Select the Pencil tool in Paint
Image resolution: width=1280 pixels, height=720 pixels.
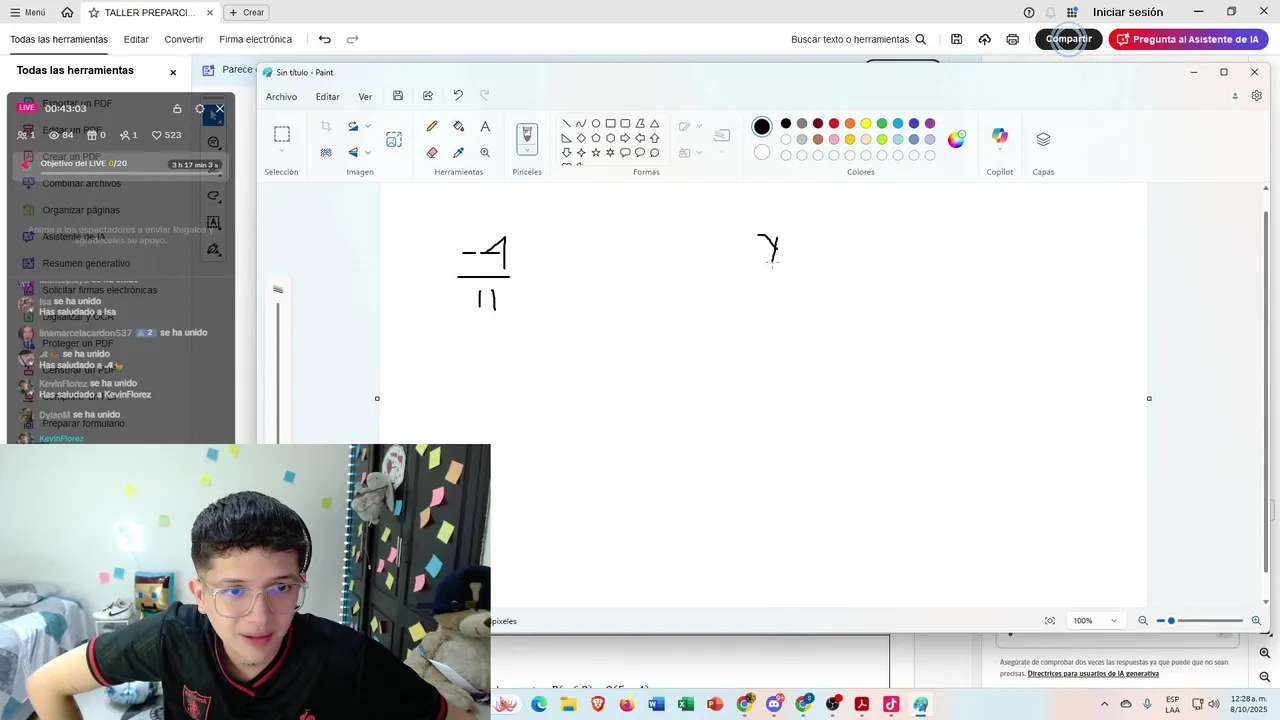[432, 127]
